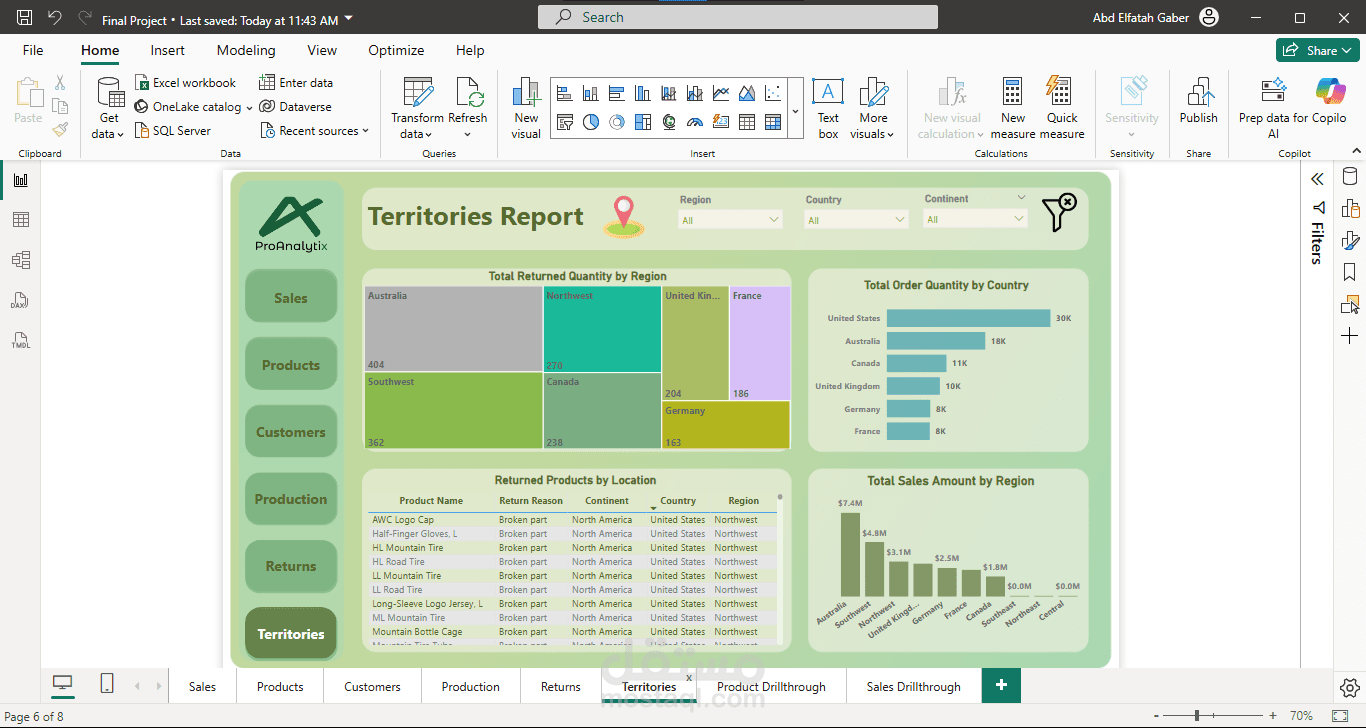This screenshot has height=728, width=1366.
Task: Click the Sales navigation button
Action: point(291,298)
